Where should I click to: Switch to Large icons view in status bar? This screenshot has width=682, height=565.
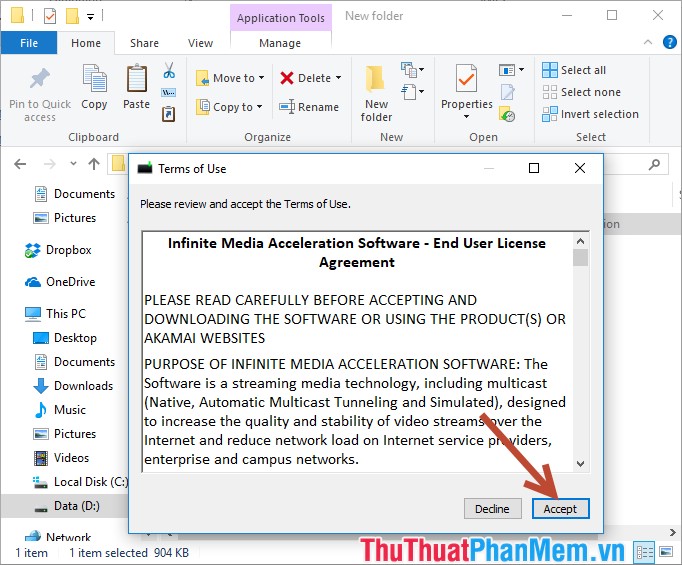[666, 552]
